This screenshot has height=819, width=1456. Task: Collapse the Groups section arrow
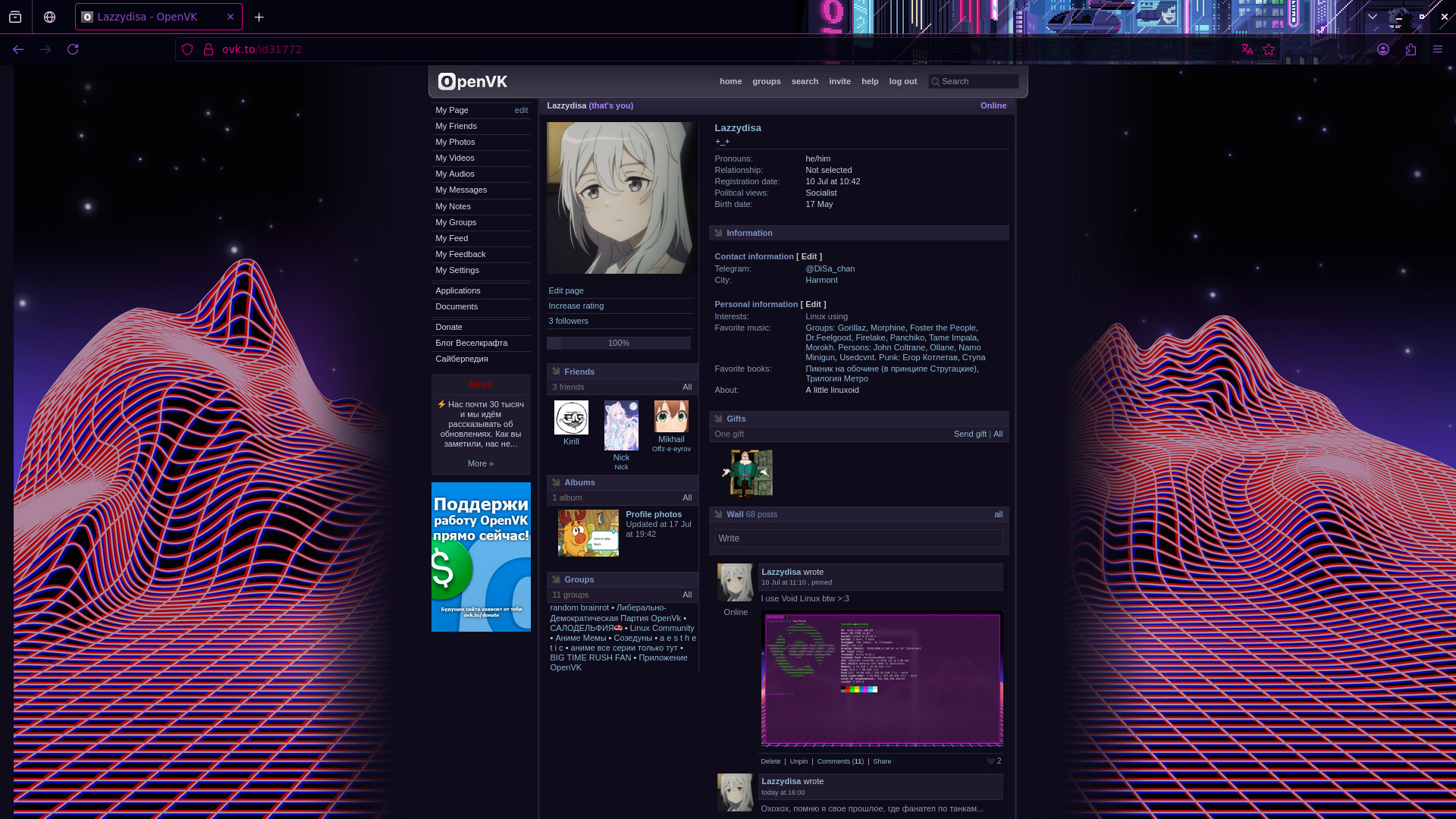click(x=556, y=579)
